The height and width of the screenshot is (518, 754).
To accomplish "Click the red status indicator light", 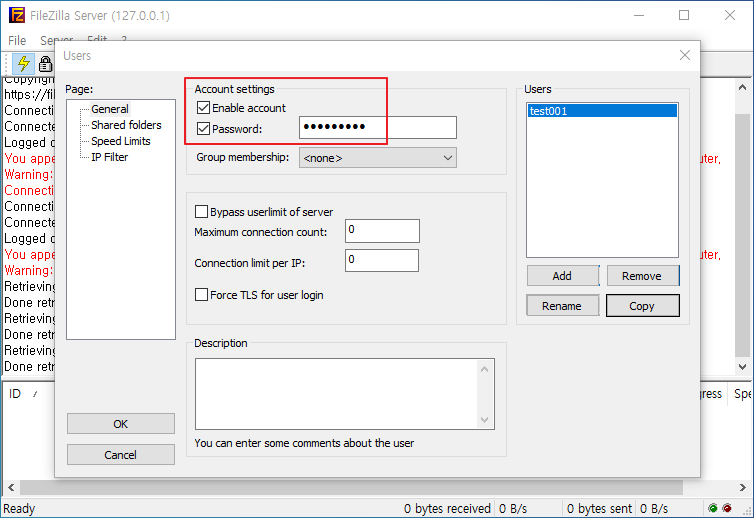I will [727, 508].
